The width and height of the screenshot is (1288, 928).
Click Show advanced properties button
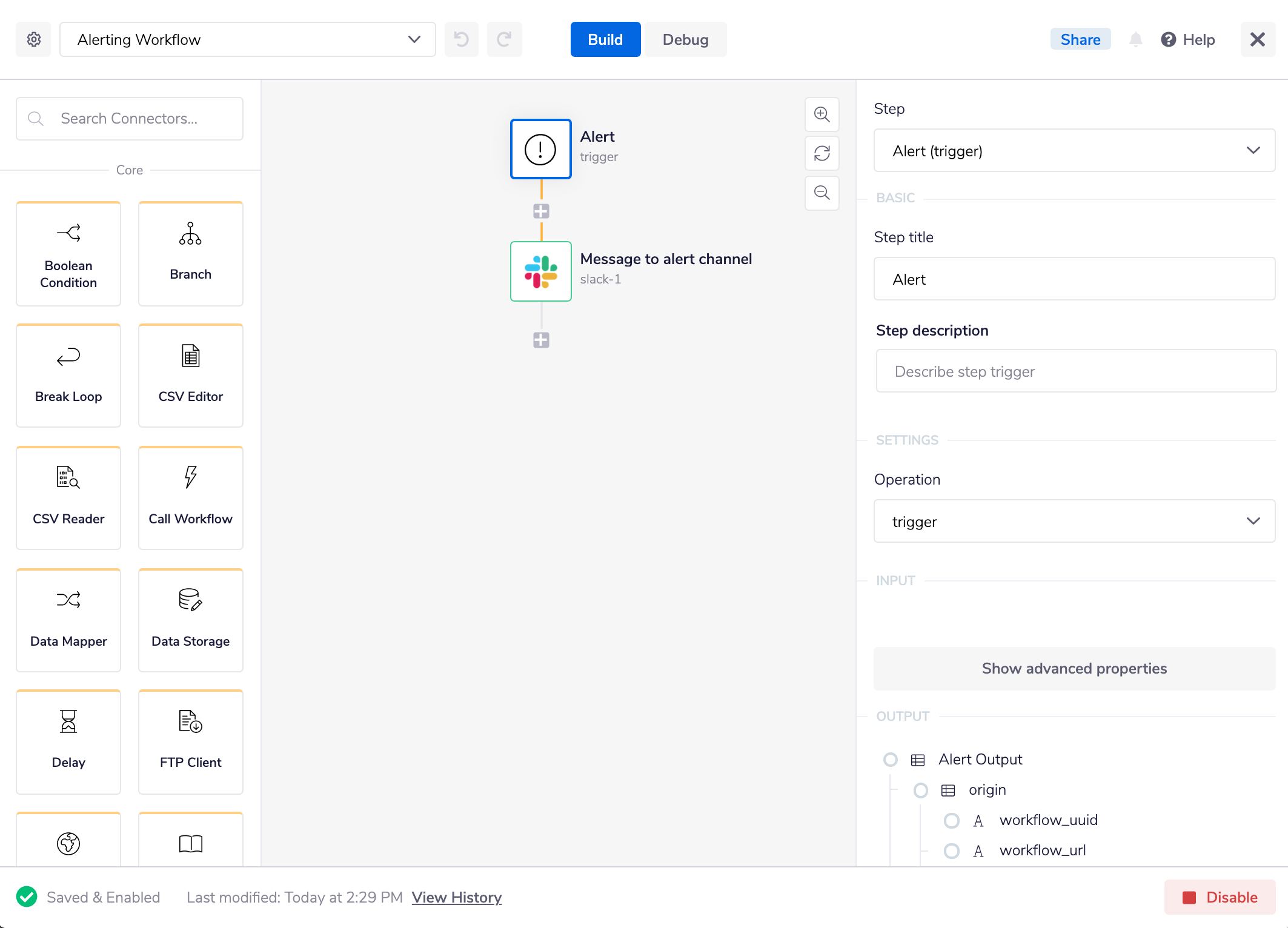[x=1074, y=668]
